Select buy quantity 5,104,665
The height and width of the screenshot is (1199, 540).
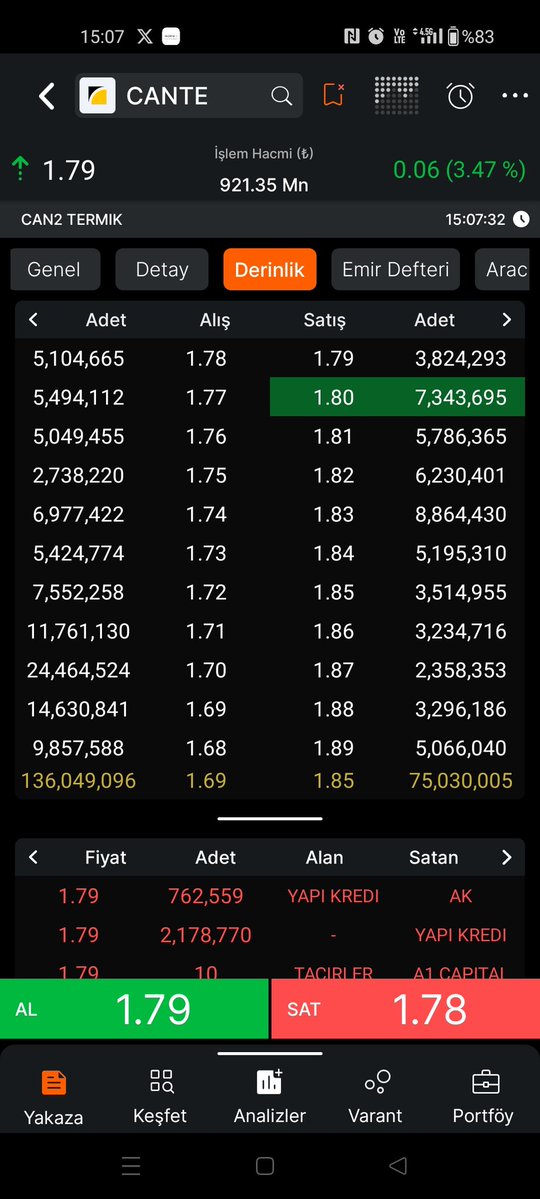78,358
